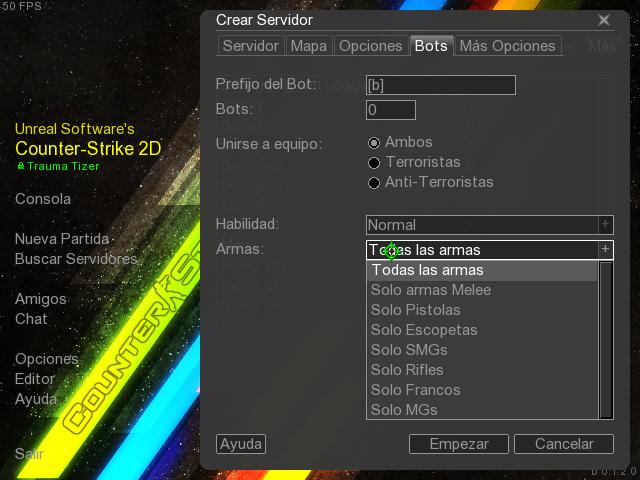Select the Ambos radio button

(373, 143)
